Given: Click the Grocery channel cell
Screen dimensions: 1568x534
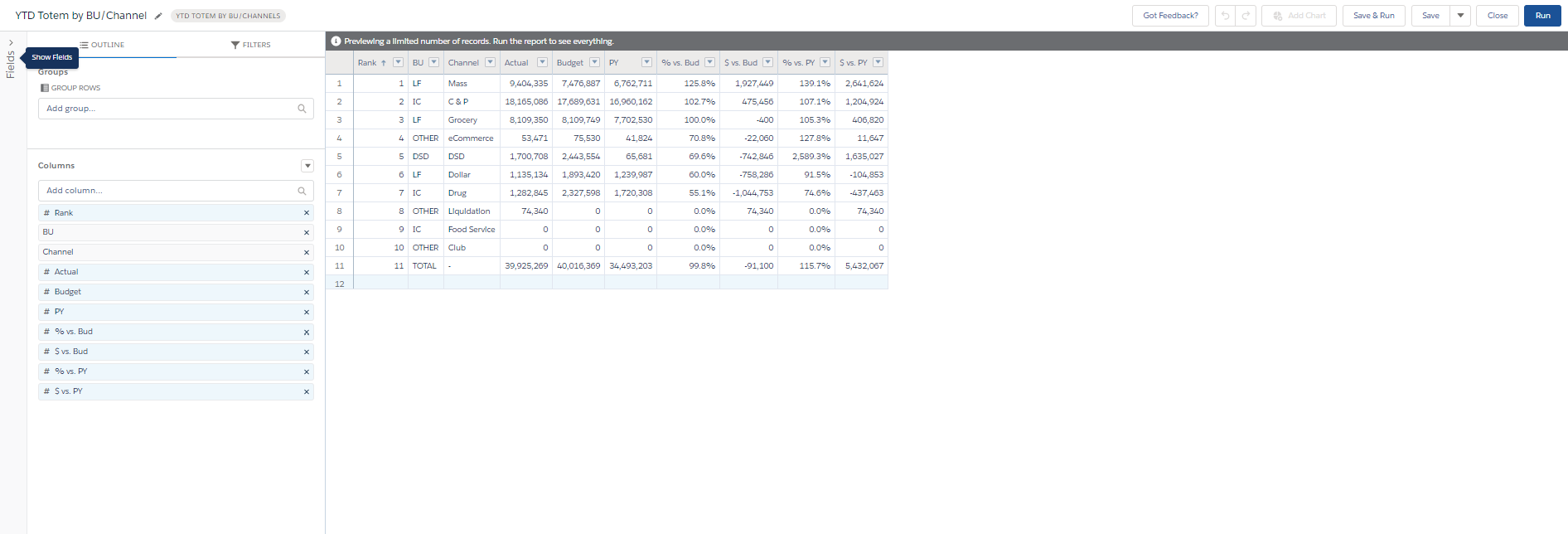Looking at the screenshot, I should click(472, 120).
